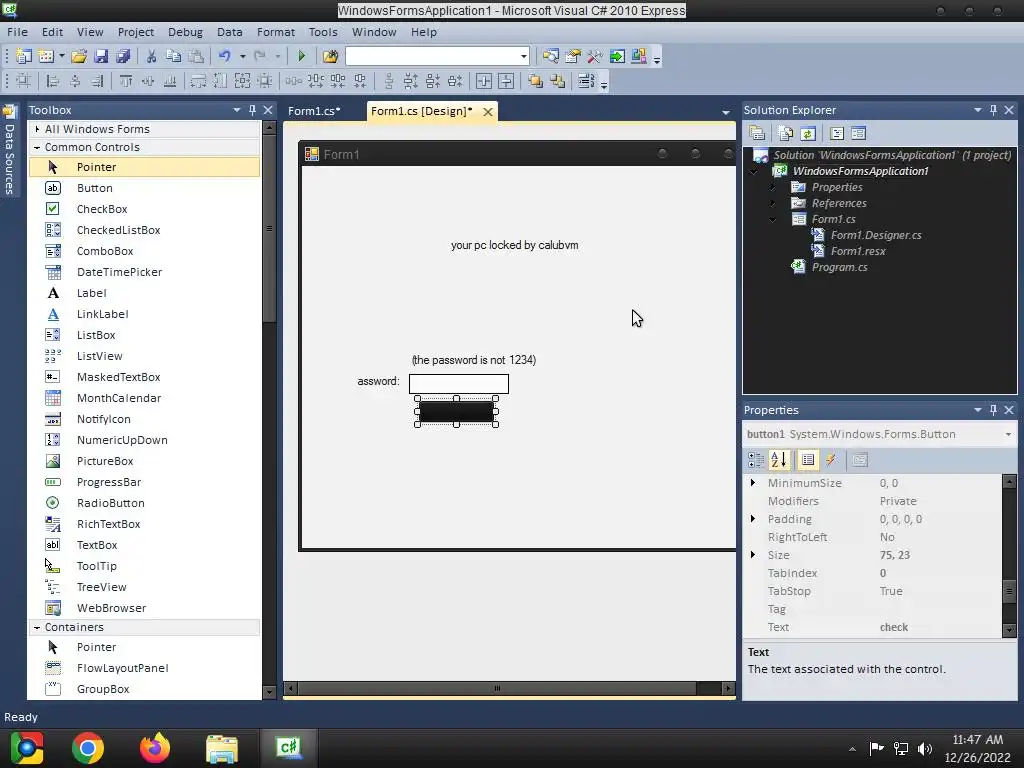Viewport: 1024px width, 768px height.
Task: Open the File menu
Action: [17, 32]
